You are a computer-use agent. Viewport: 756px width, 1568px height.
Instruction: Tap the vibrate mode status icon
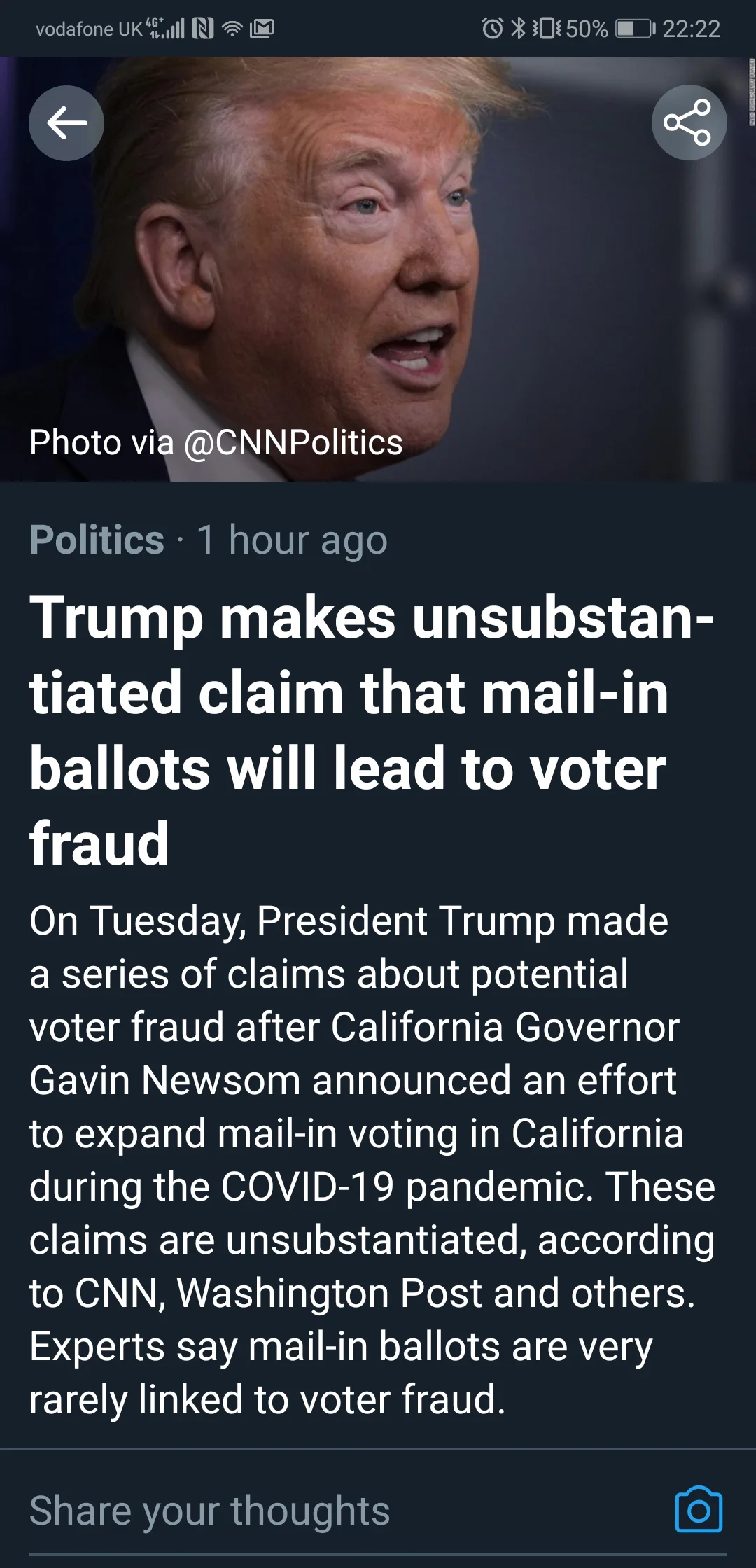547,29
